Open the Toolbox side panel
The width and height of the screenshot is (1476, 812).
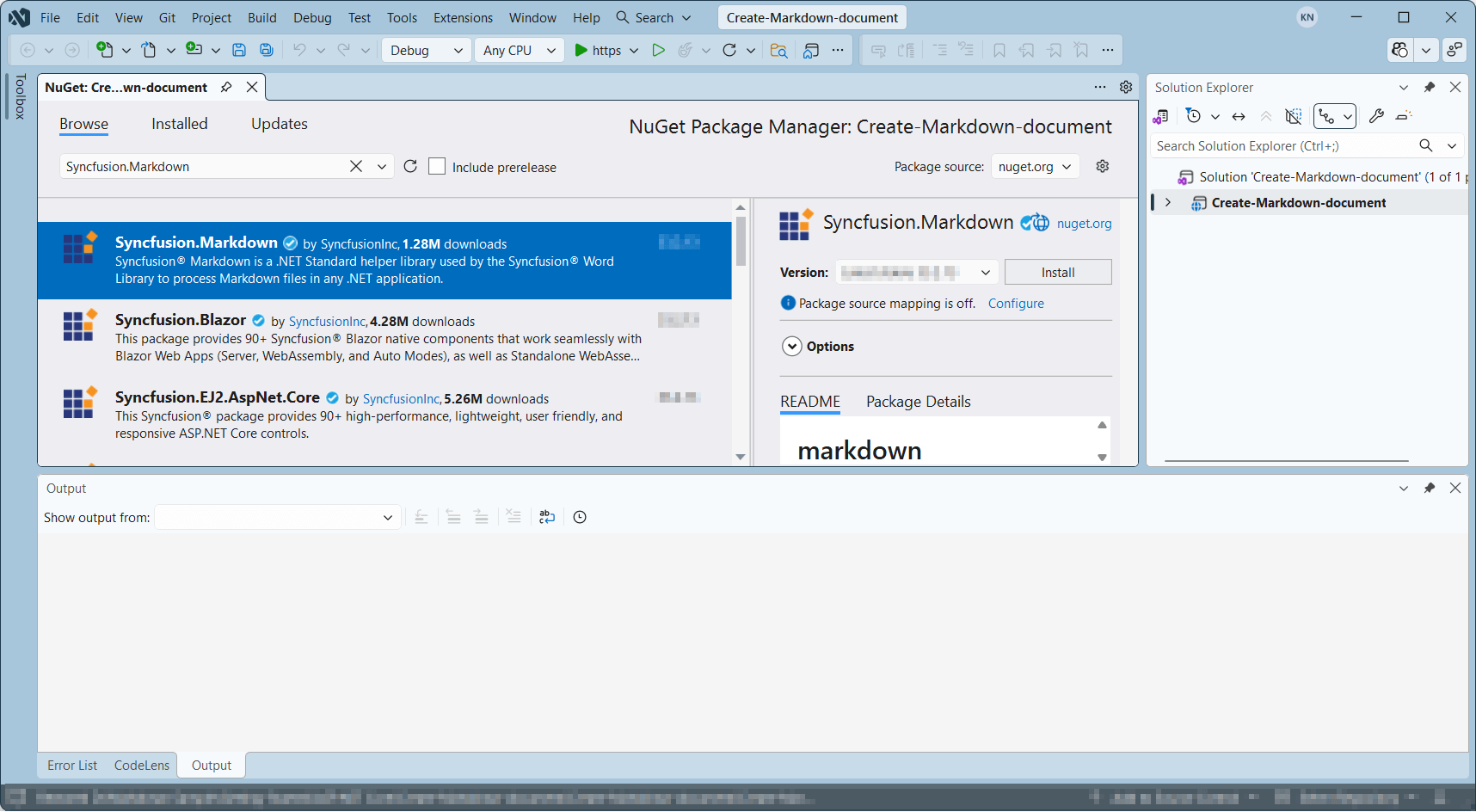[x=20, y=96]
